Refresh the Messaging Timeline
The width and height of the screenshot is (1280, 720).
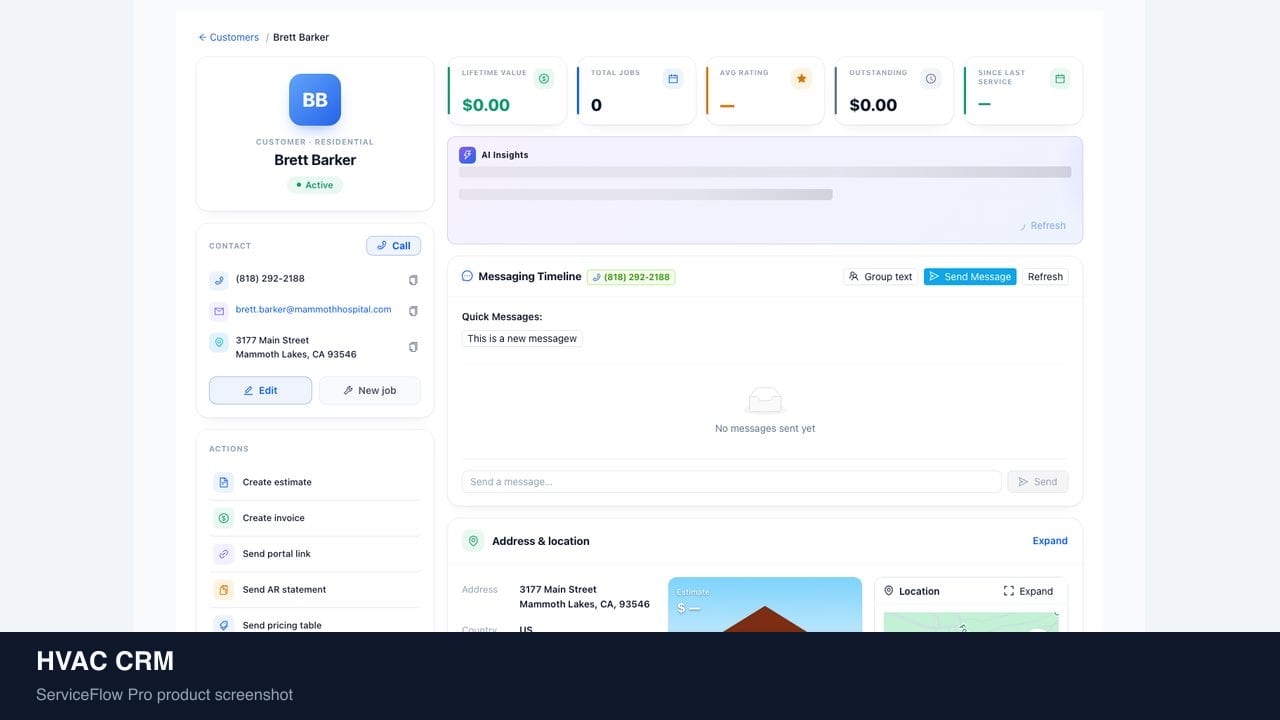click(1045, 277)
